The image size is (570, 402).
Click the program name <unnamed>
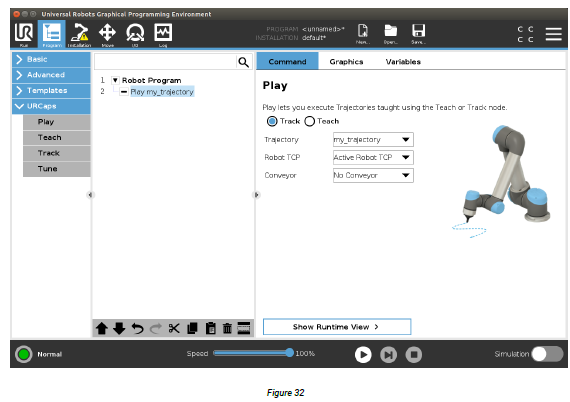tap(323, 29)
